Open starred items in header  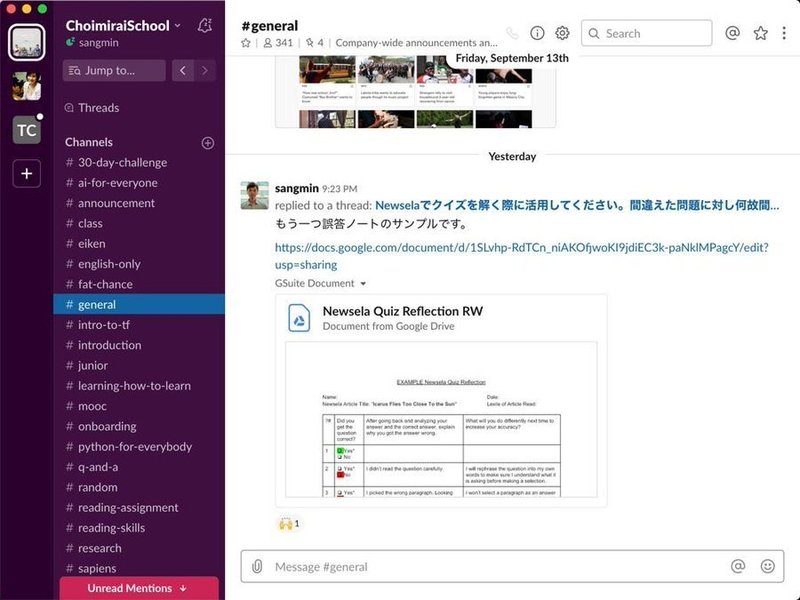tap(760, 33)
